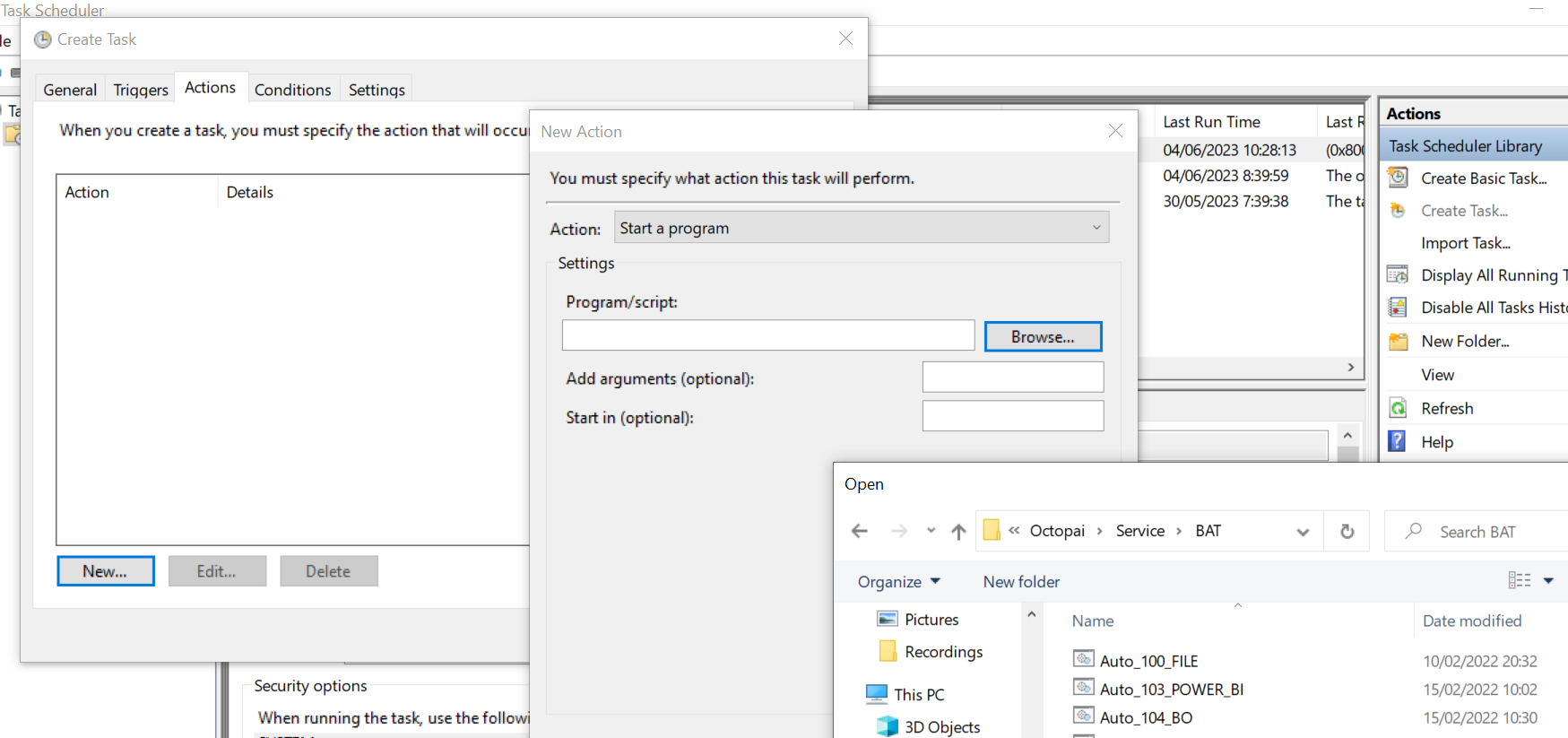The image size is (1568, 738).
Task: Switch to the Conditions tab
Action: pyautogui.click(x=292, y=90)
